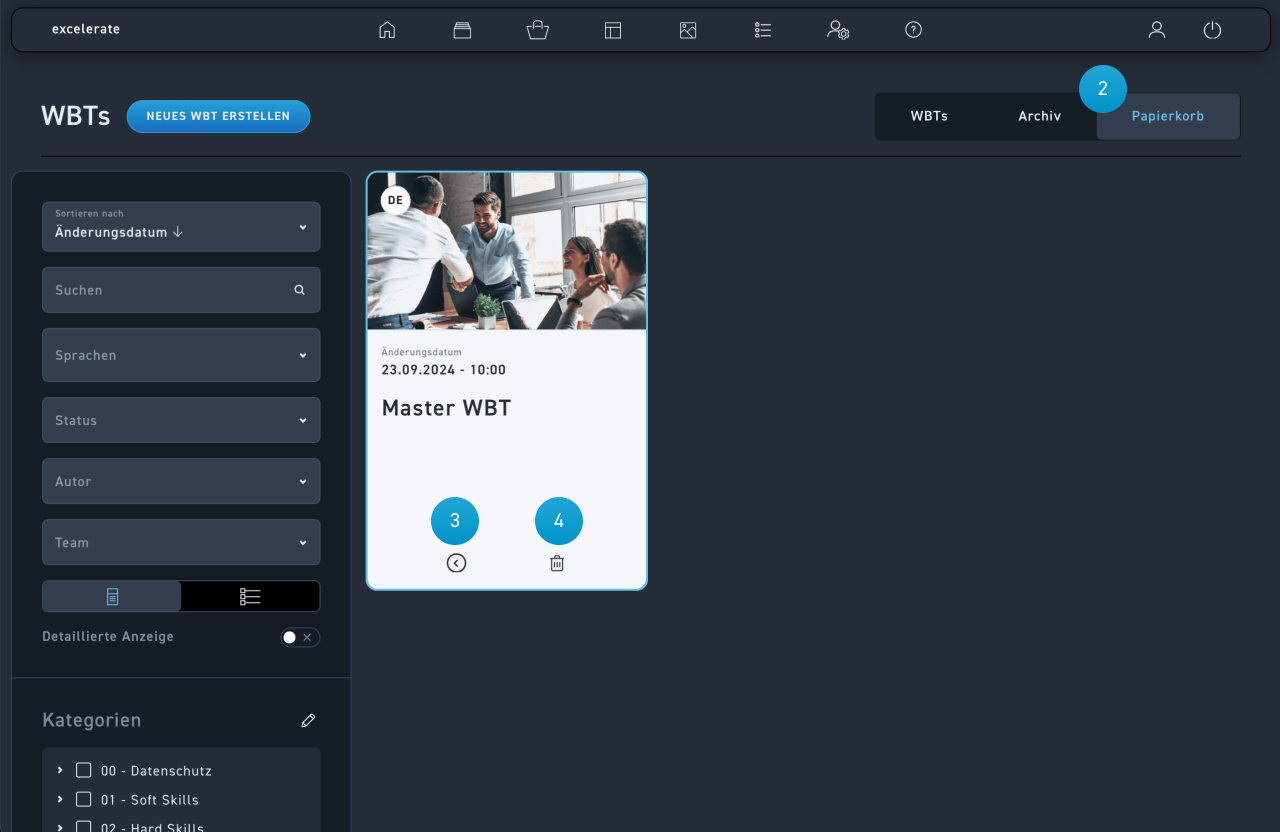
Task: Click the Suchen search input field
Action: click(x=170, y=290)
